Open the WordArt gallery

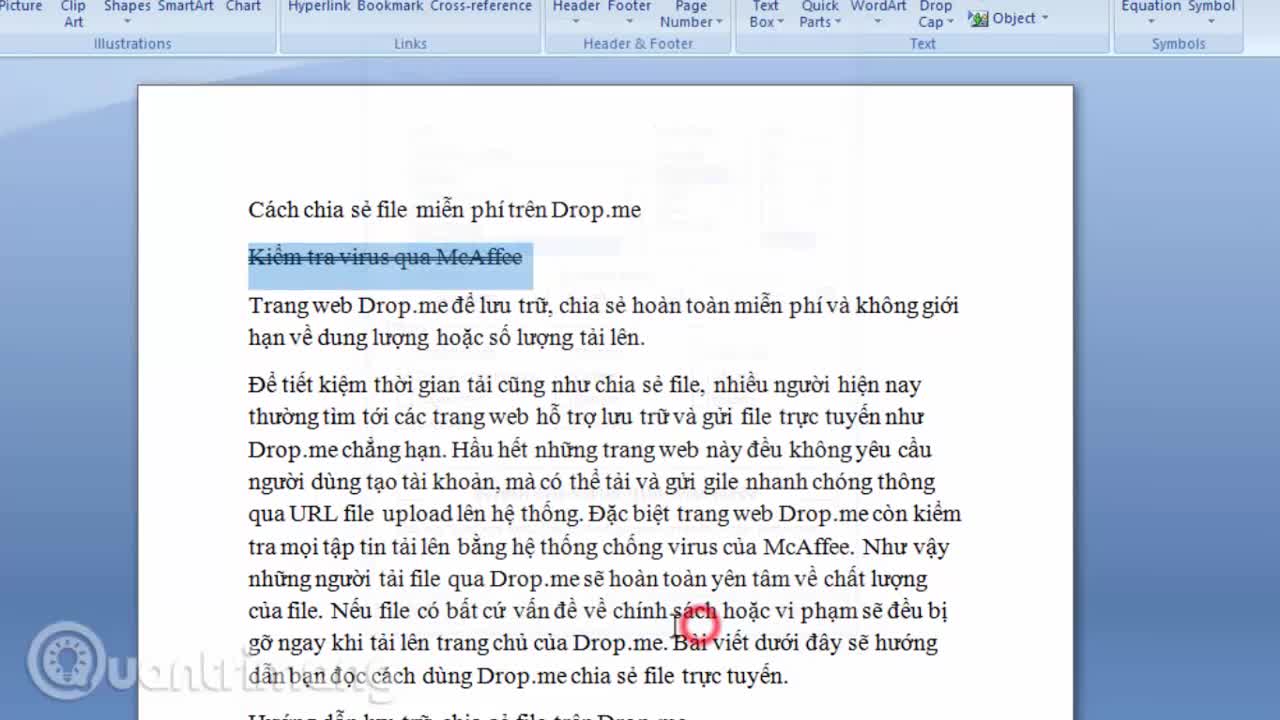coord(878,12)
